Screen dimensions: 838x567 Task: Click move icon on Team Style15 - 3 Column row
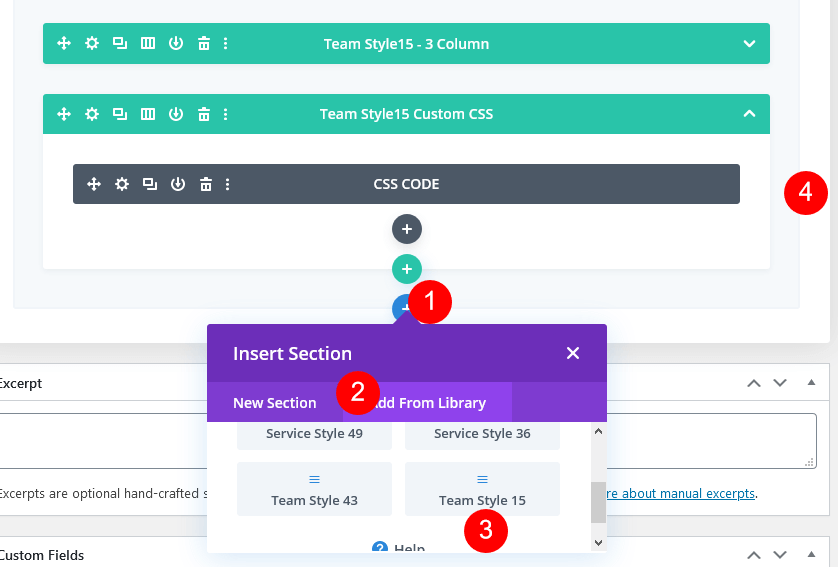click(64, 43)
